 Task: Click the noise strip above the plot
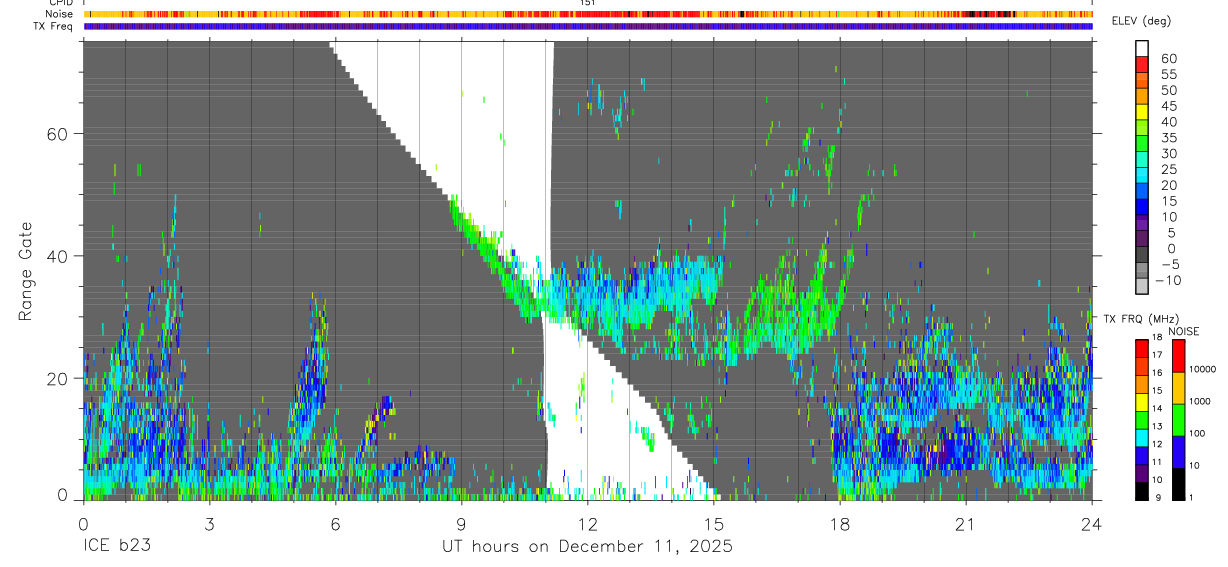(x=588, y=14)
